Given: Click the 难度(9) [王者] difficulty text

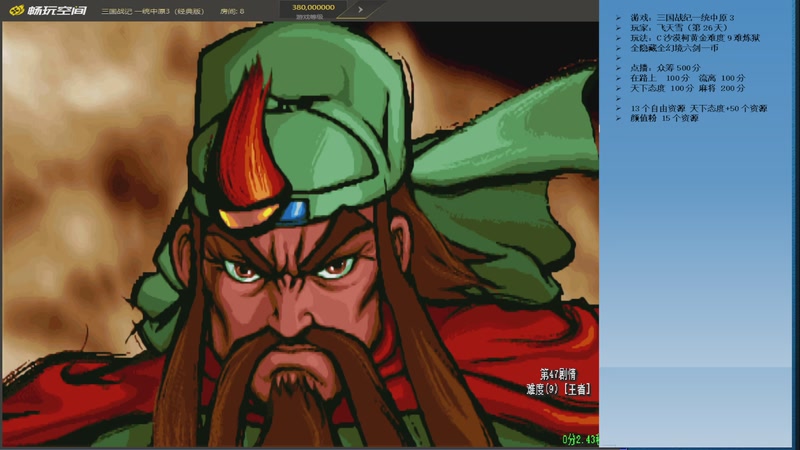Looking at the screenshot, I should (559, 389).
